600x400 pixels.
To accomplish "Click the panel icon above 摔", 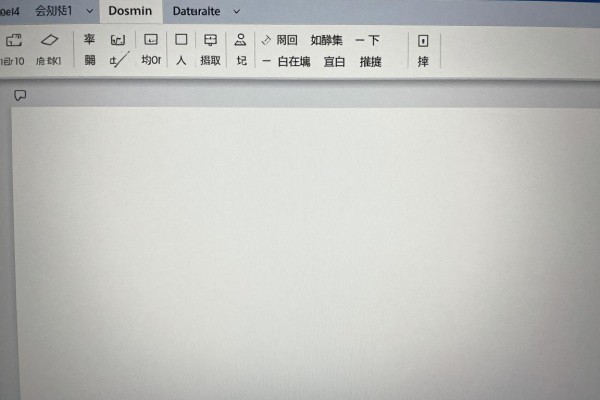I will [423, 41].
